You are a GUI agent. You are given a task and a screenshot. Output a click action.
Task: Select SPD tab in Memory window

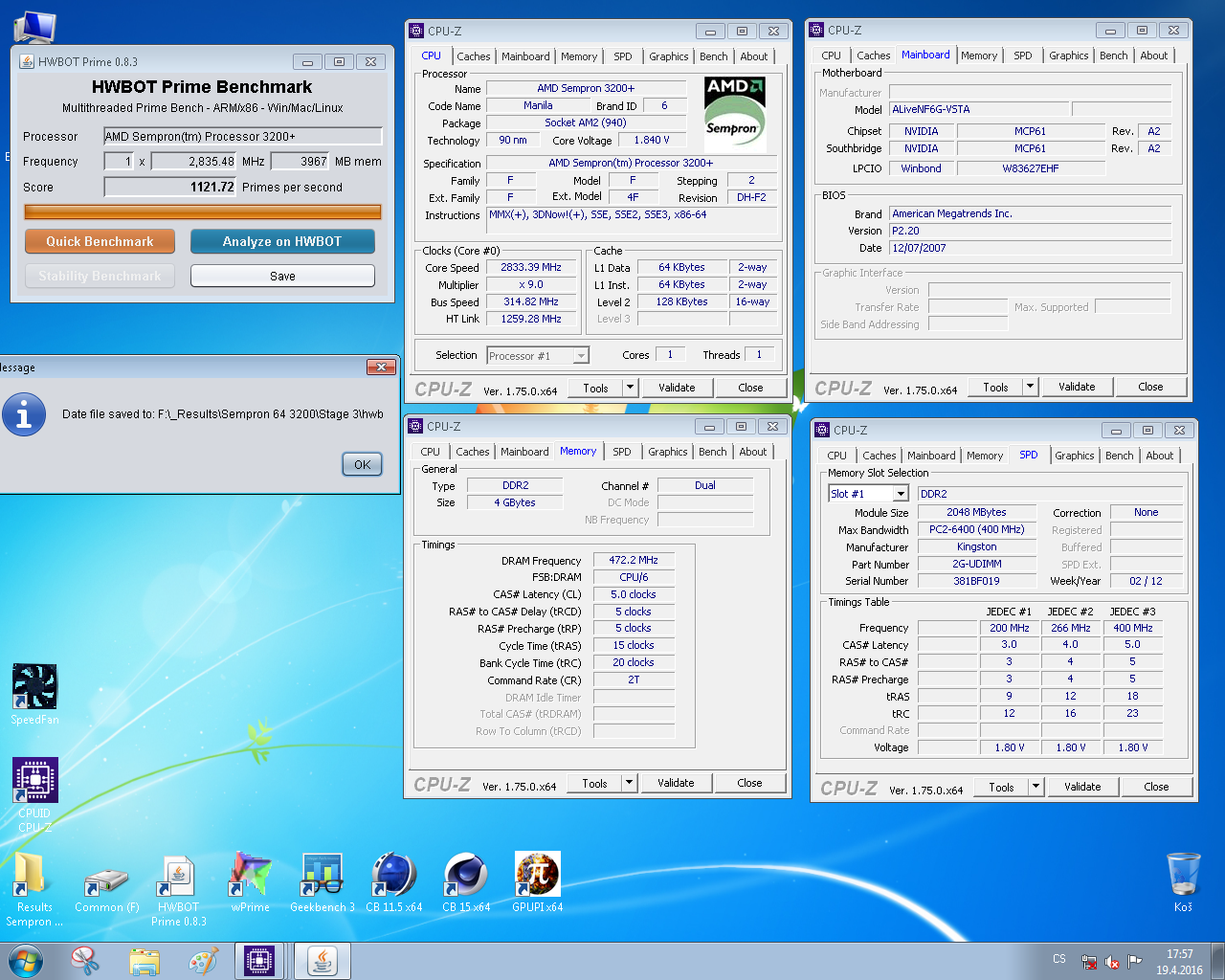click(622, 452)
